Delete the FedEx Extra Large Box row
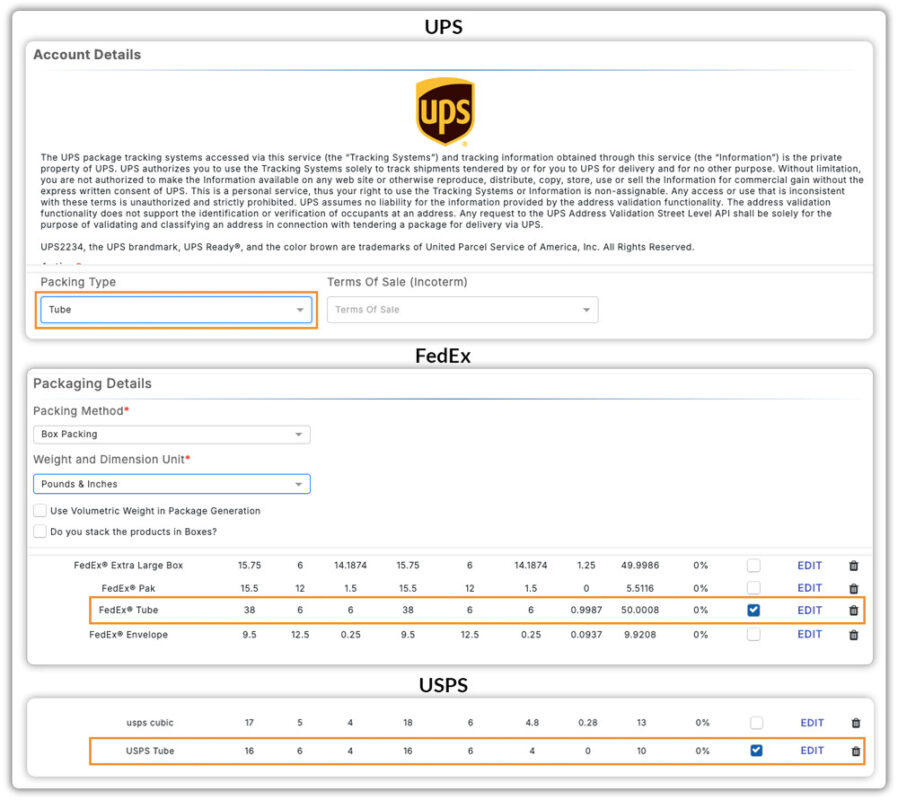This screenshot has height=800, width=898. (853, 566)
